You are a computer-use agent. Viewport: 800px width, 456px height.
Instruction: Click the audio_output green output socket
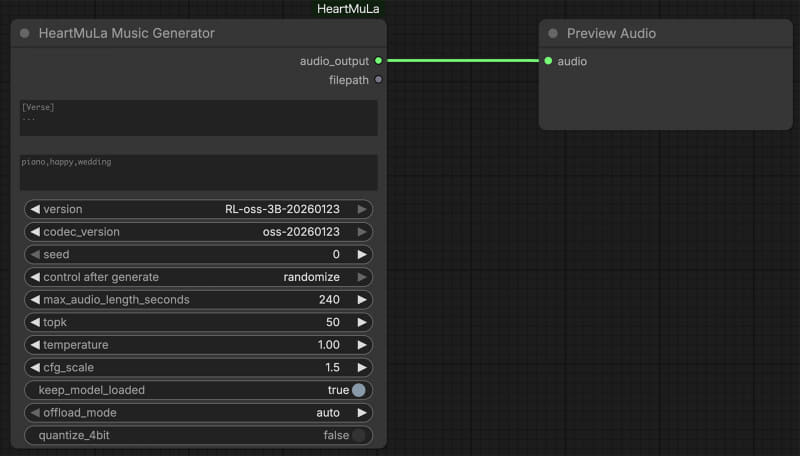379,61
